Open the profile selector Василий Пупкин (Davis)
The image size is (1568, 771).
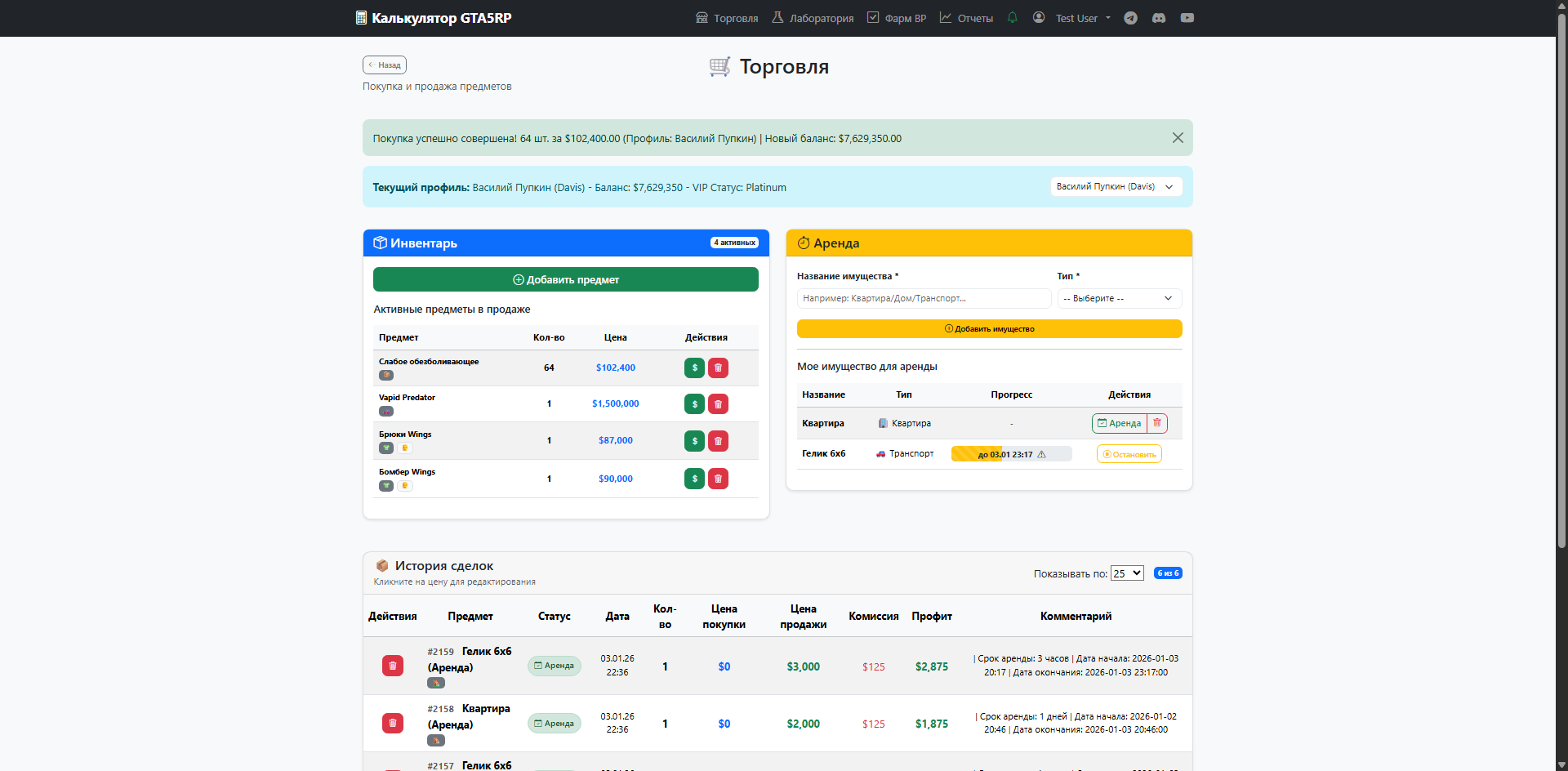1116,187
